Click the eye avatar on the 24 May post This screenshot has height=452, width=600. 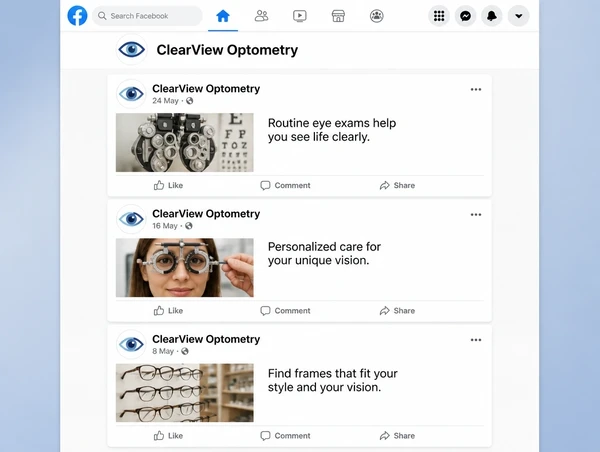coord(131,94)
